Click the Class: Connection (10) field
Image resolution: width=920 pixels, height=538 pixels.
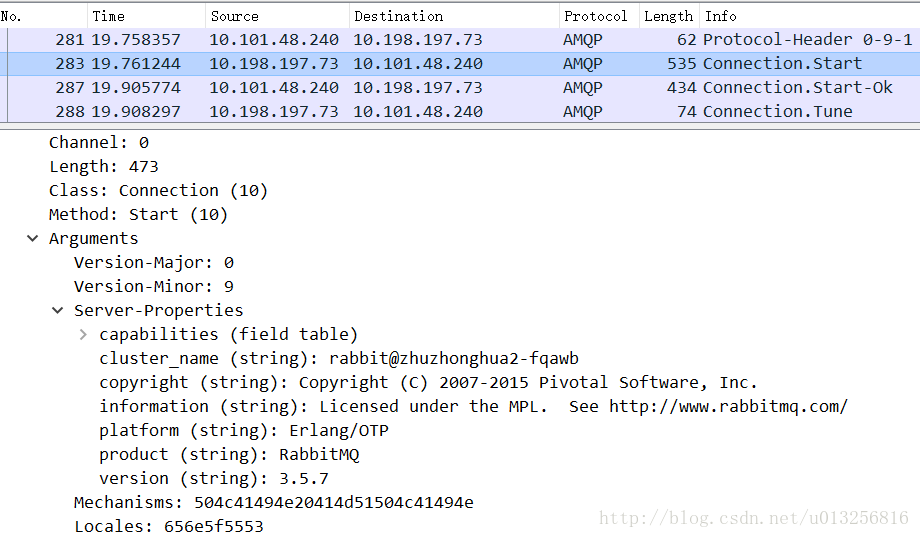point(158,190)
